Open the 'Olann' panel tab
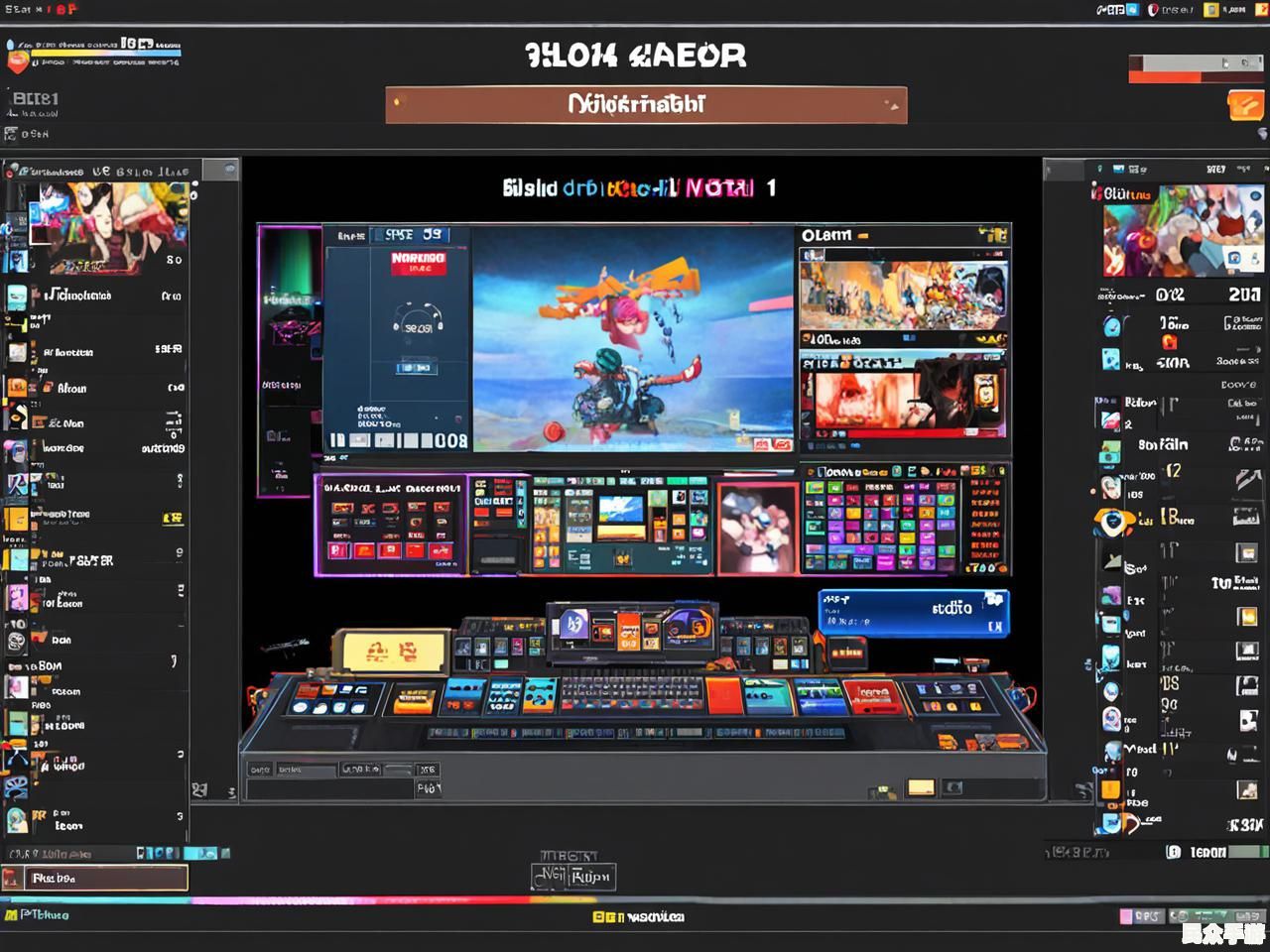 [x=825, y=236]
